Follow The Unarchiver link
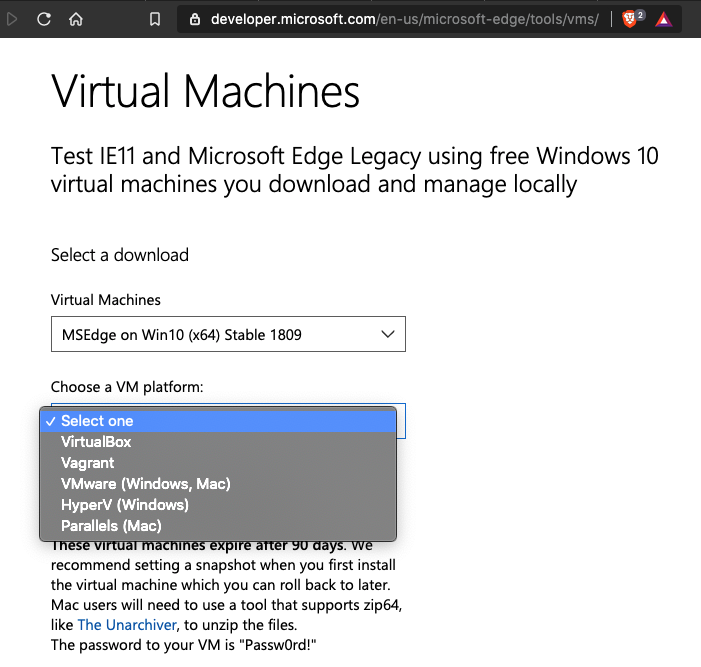The image size is (701, 667). [x=127, y=625]
